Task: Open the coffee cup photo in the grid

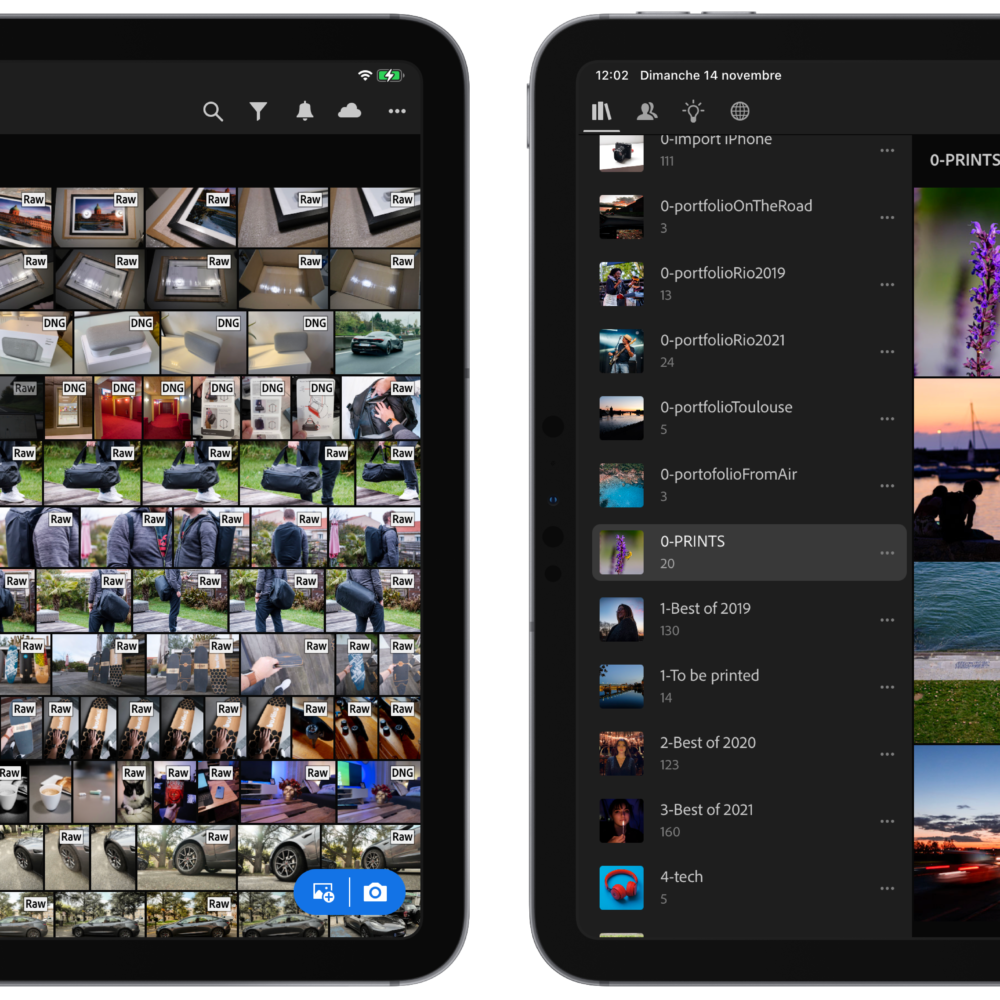Action: point(50,791)
